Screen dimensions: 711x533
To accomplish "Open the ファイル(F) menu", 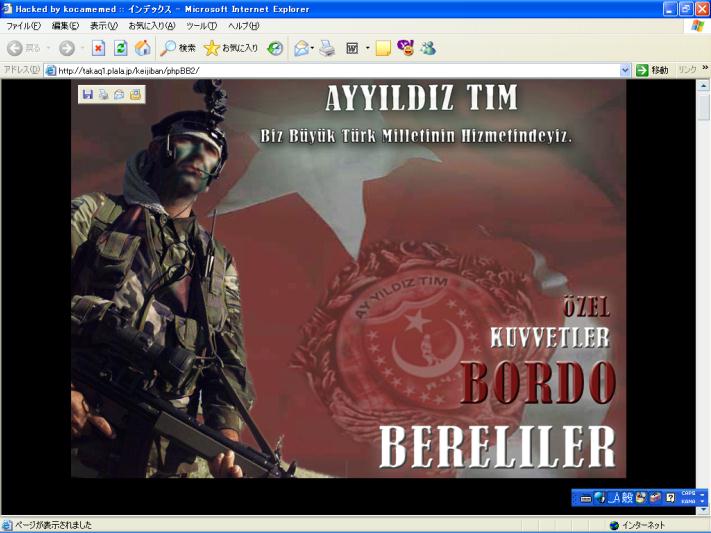I will 24,25.
